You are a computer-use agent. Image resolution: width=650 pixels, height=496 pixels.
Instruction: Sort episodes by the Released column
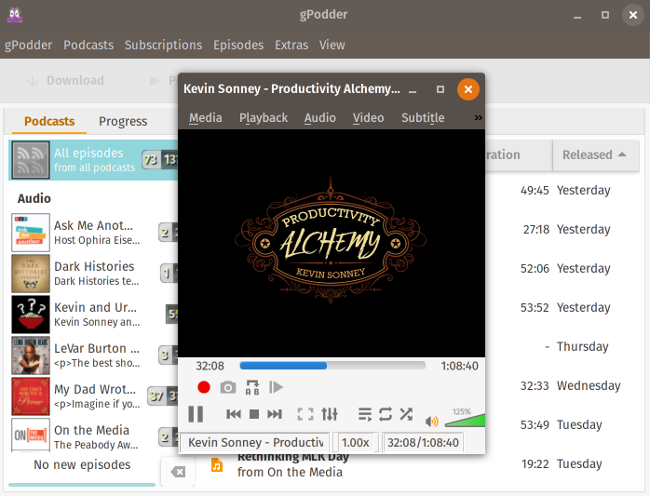(x=594, y=155)
